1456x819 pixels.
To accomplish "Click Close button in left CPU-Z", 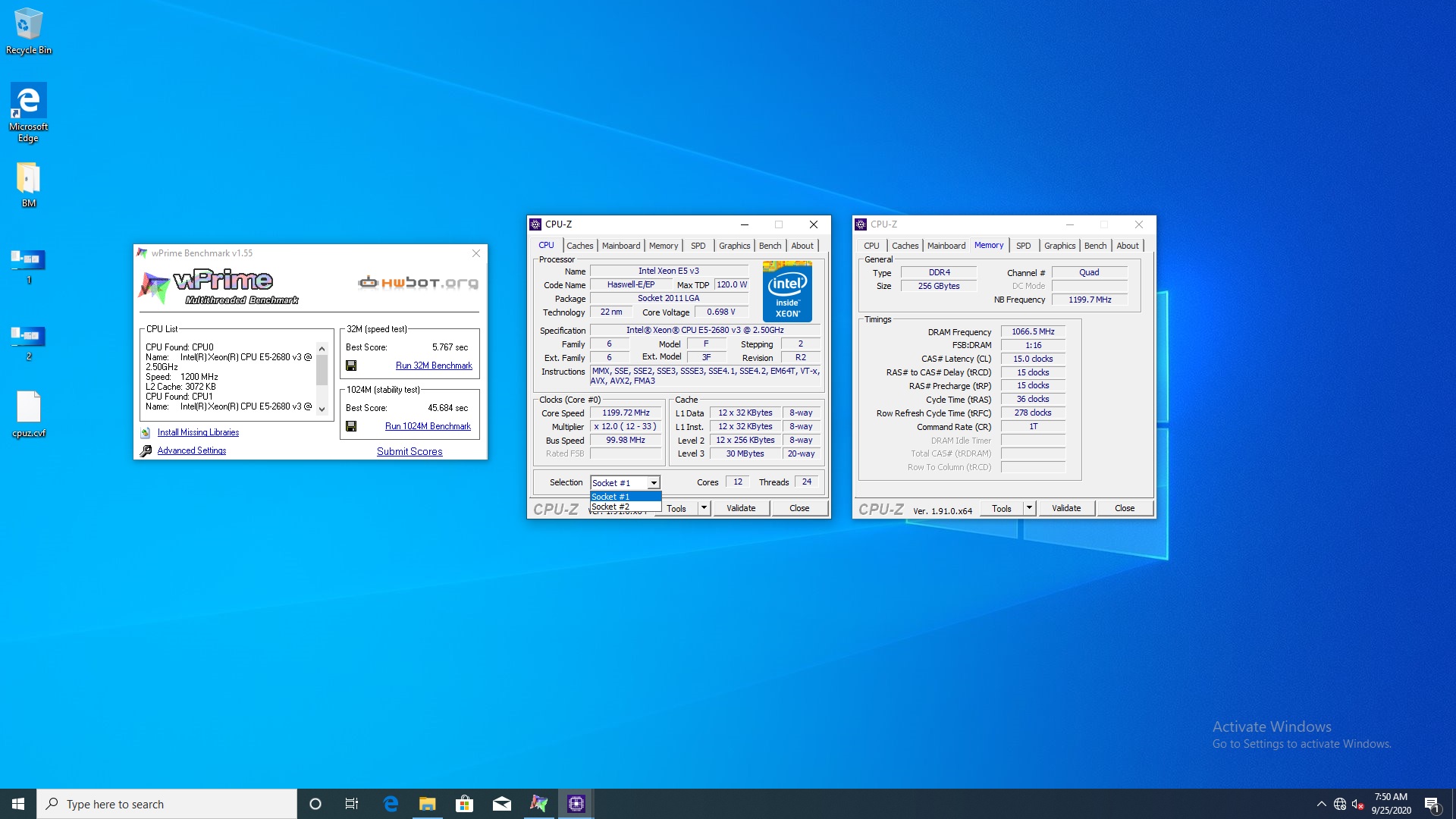I will tap(799, 508).
